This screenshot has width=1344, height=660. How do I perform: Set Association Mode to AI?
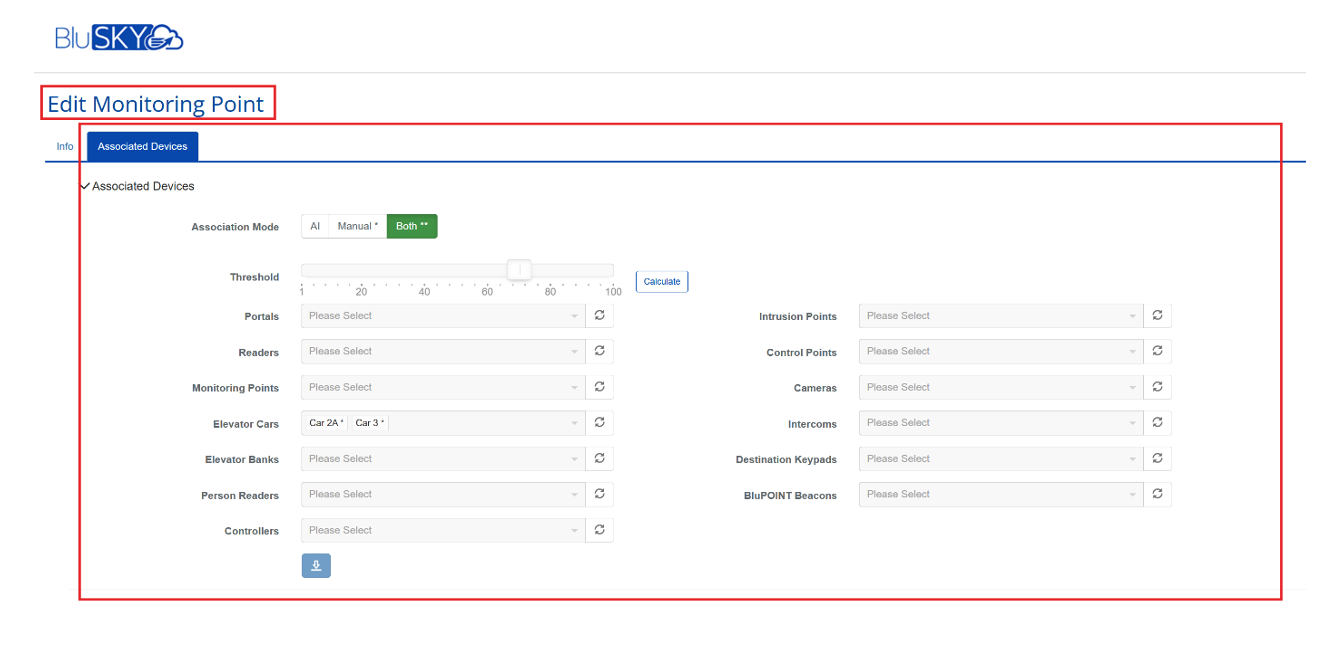point(315,227)
